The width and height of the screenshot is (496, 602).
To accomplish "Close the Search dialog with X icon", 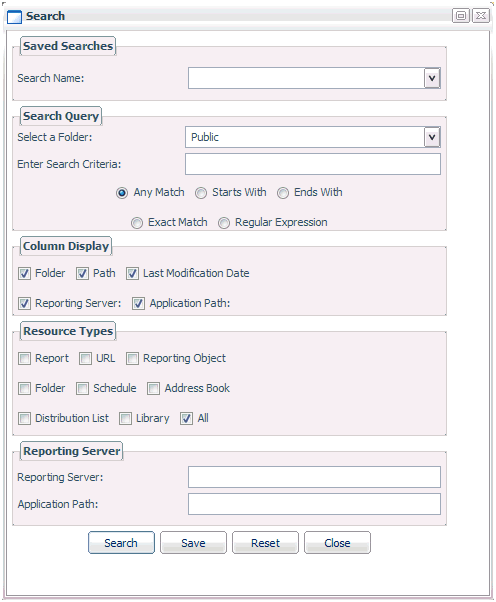I will tap(480, 16).
